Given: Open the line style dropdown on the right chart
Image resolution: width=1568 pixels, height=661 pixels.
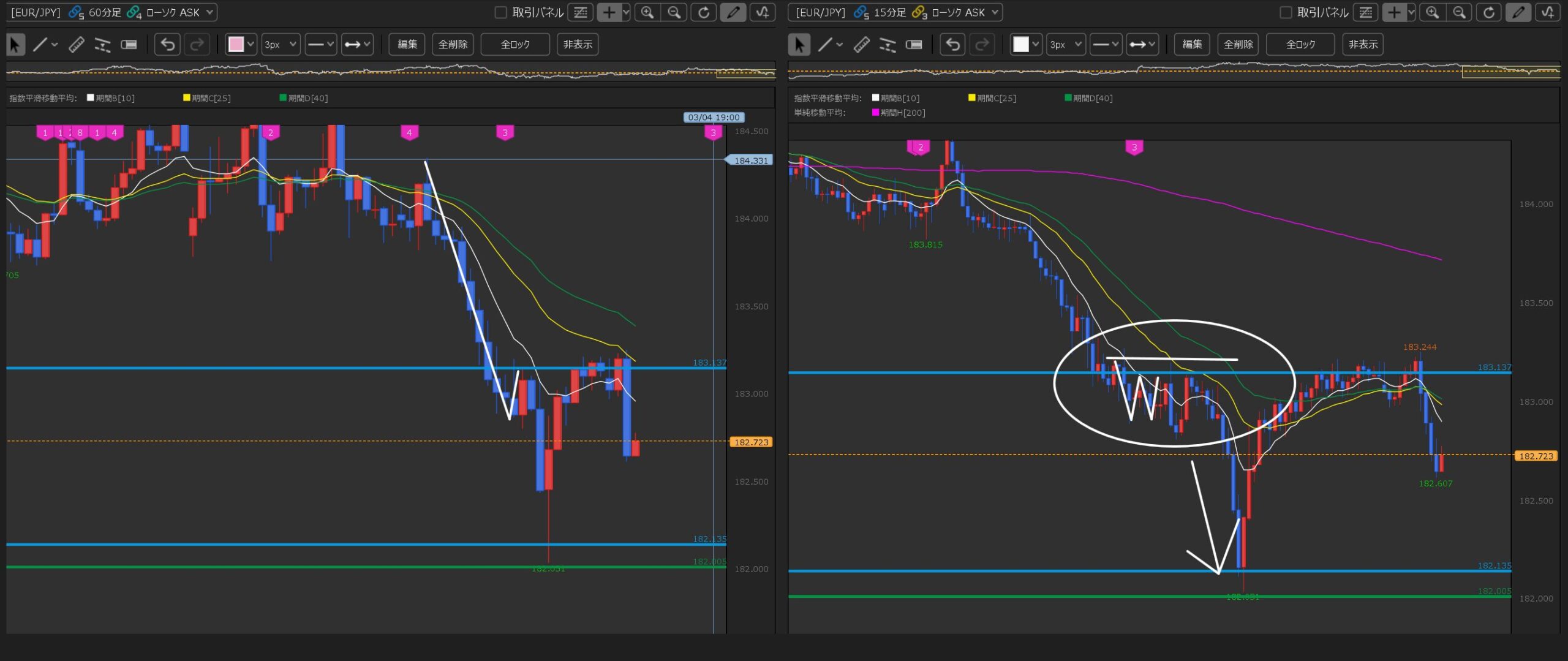Looking at the screenshot, I should (x=1105, y=44).
